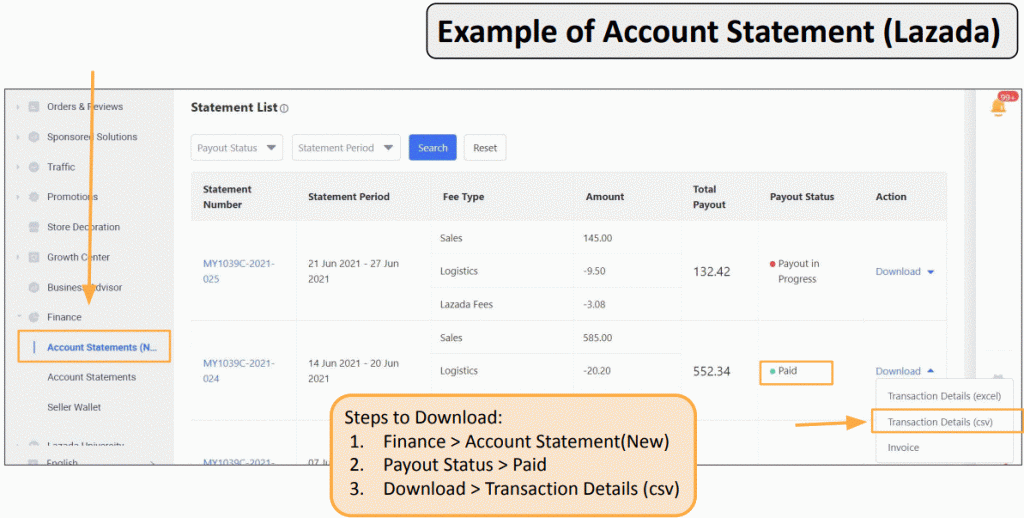Click the 585.00 sales amount

click(598, 338)
